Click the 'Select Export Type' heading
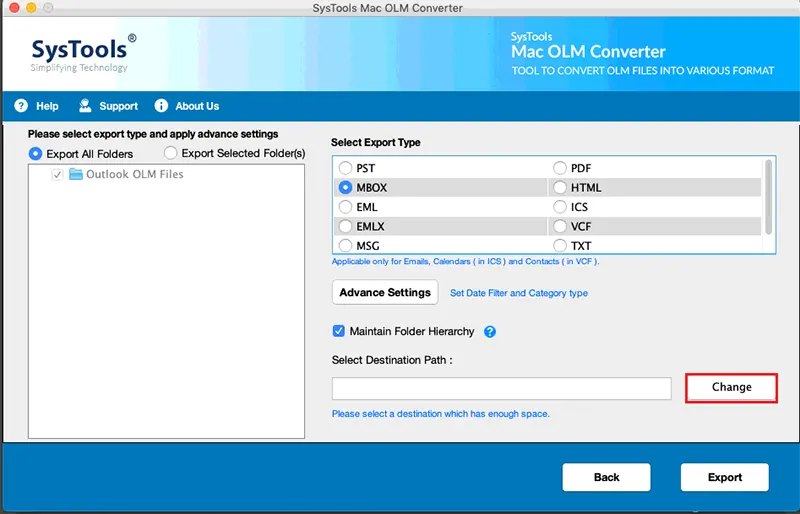Screen dimensions: 800x514 (376, 142)
